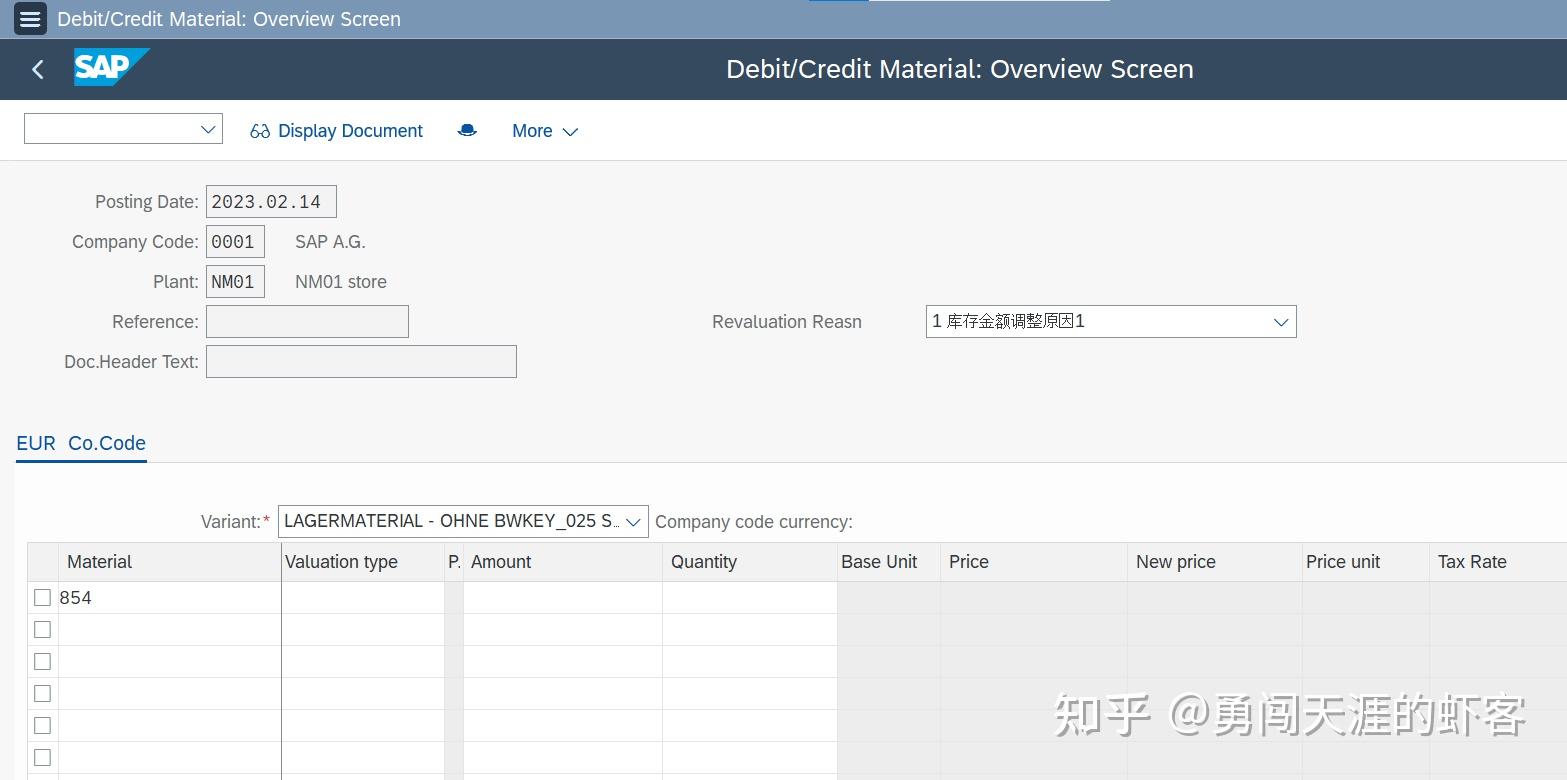Screen dimensions: 1567x780
Task: Click the 'Company code currency:' label
Action: click(x=754, y=522)
